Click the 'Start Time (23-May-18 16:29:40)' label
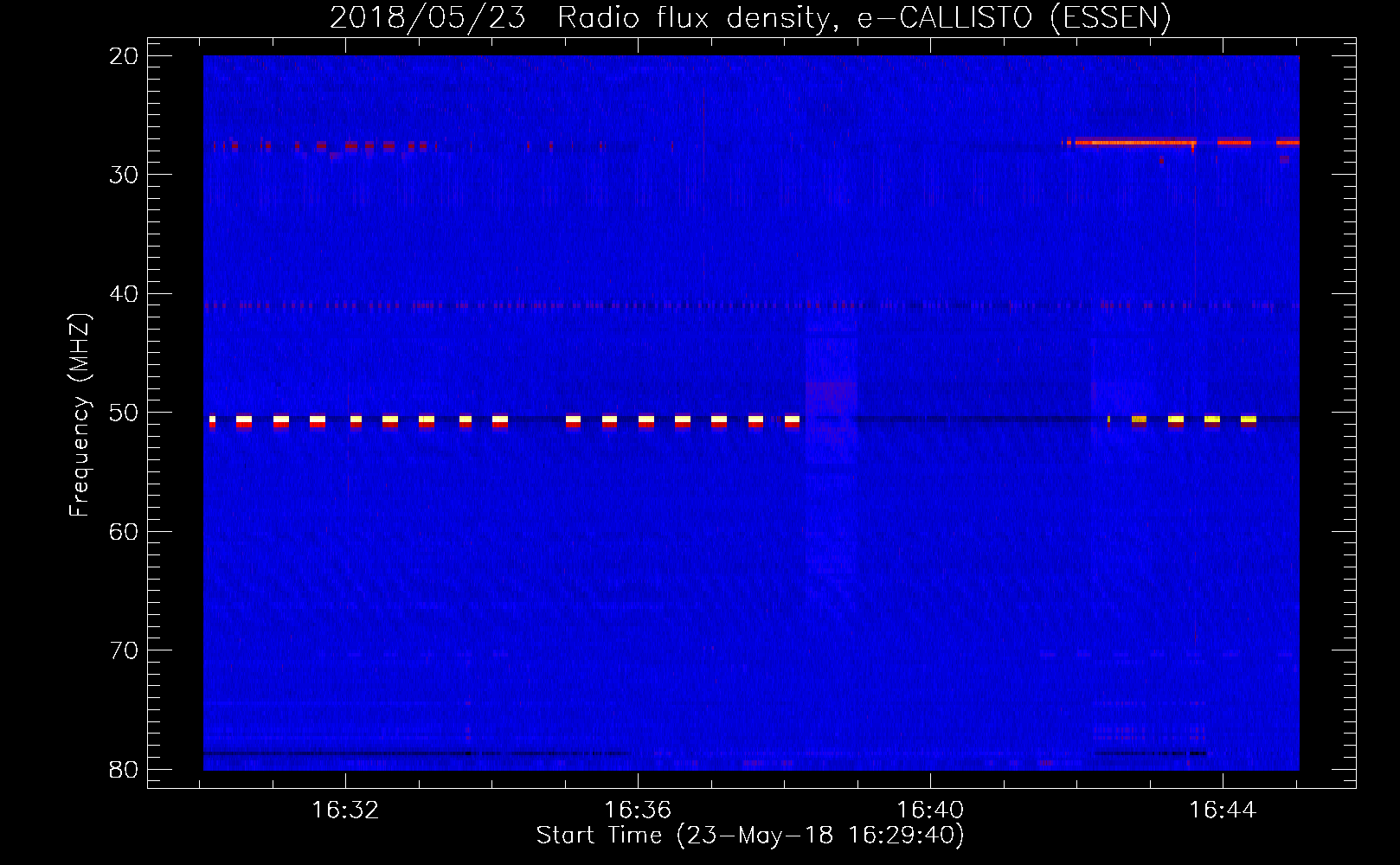This screenshot has height=865, width=1400. coord(750,835)
